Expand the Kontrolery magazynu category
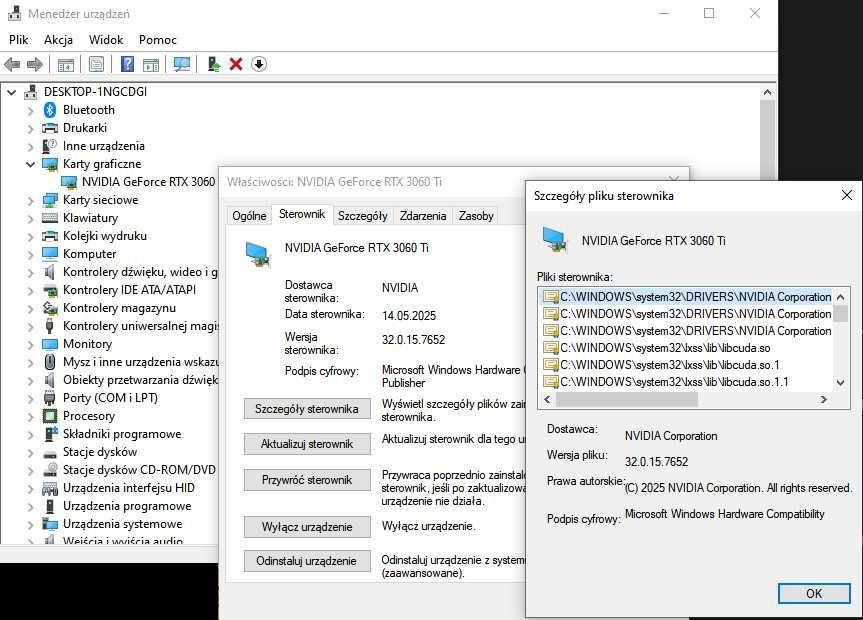Screen dimensions: 863x620 (30, 309)
